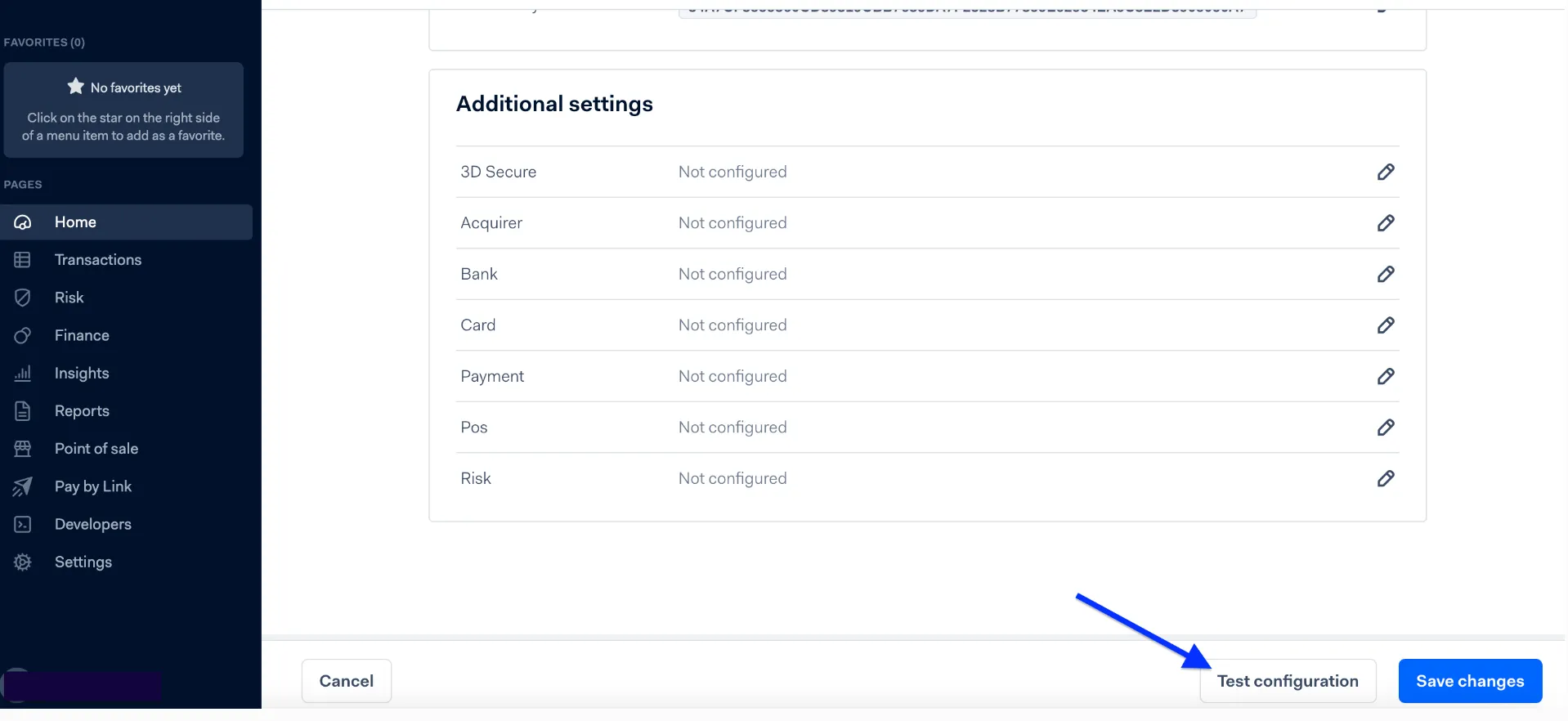Open Card setting editor pencil icon

coord(1385,325)
